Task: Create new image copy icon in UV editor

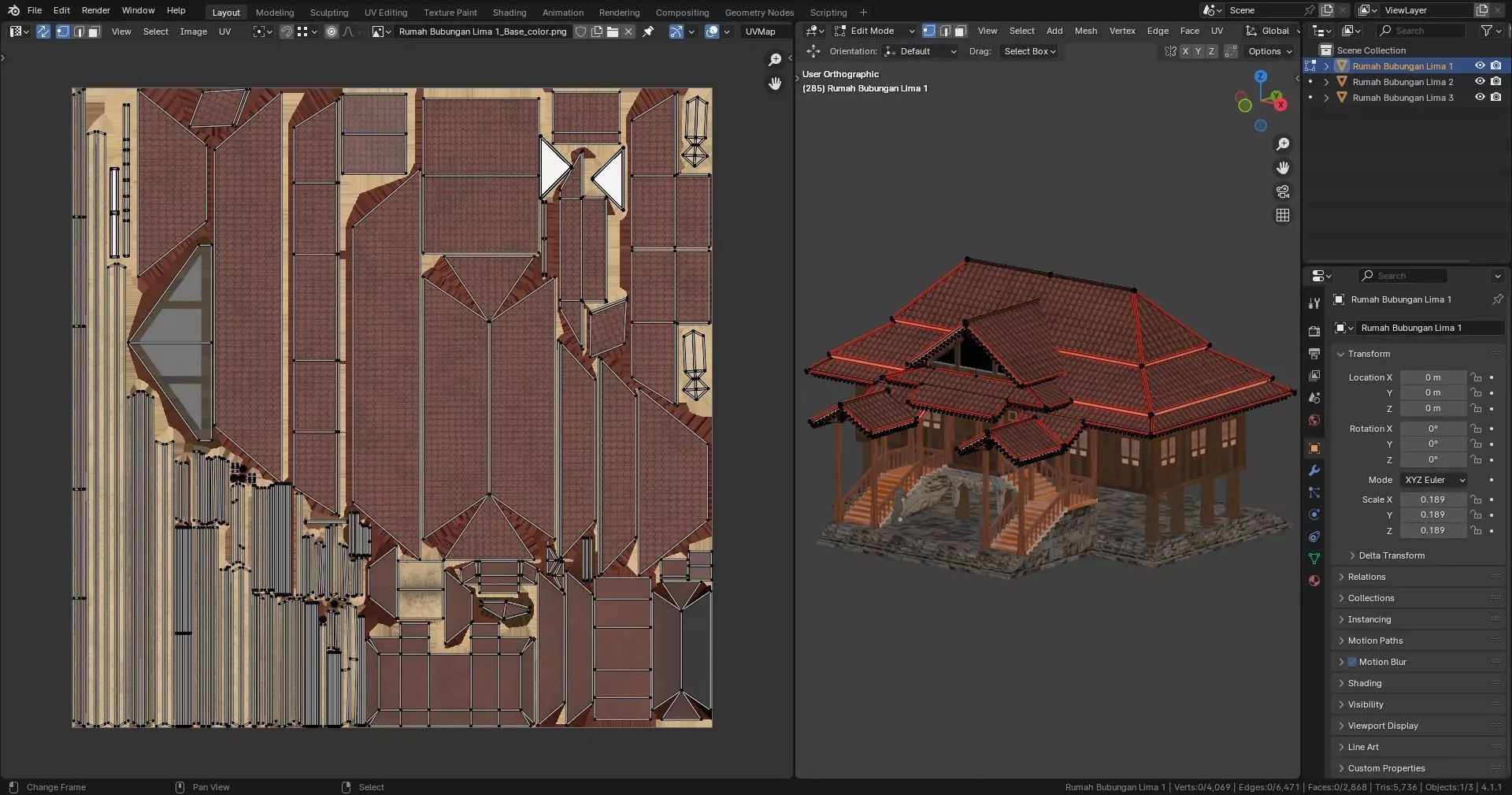Action: pos(597,32)
